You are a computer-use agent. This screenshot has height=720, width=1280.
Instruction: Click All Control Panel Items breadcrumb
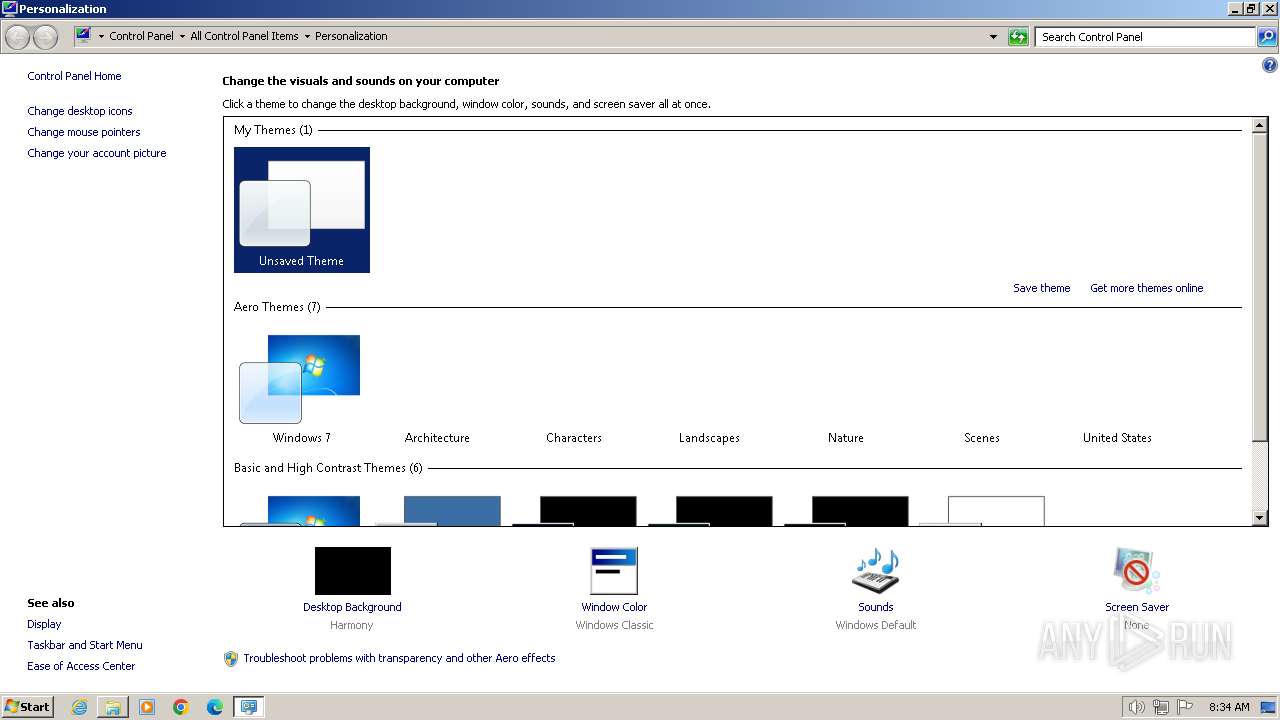click(244, 36)
